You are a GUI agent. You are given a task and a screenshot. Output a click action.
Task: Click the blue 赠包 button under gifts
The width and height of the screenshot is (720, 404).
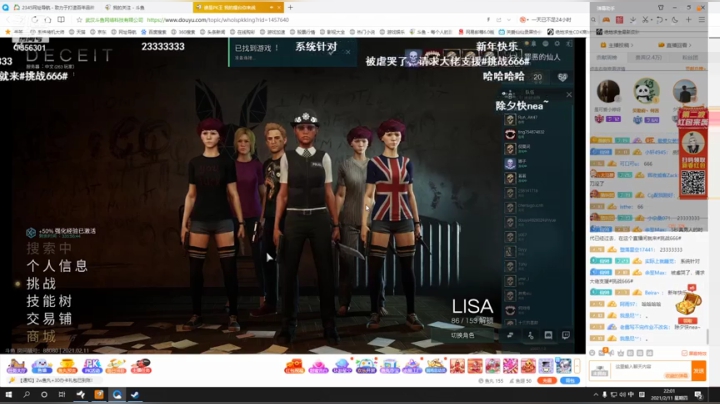pyautogui.click(x=569, y=381)
